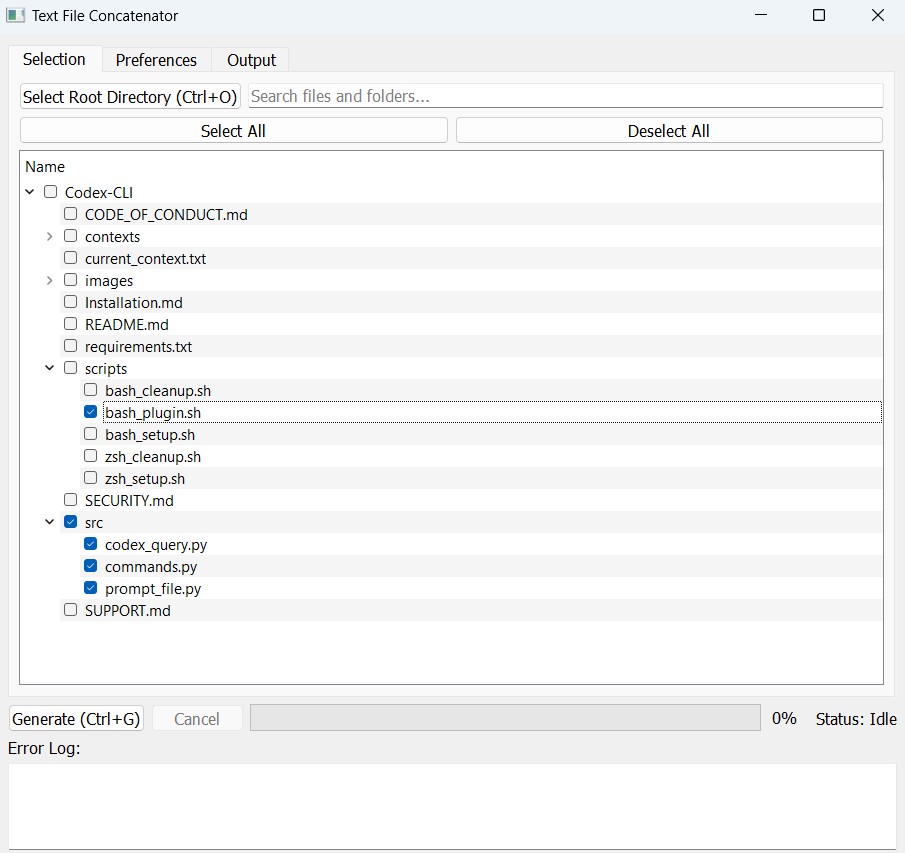Open the Preferences tab
This screenshot has height=853, width=905.
pyautogui.click(x=156, y=60)
